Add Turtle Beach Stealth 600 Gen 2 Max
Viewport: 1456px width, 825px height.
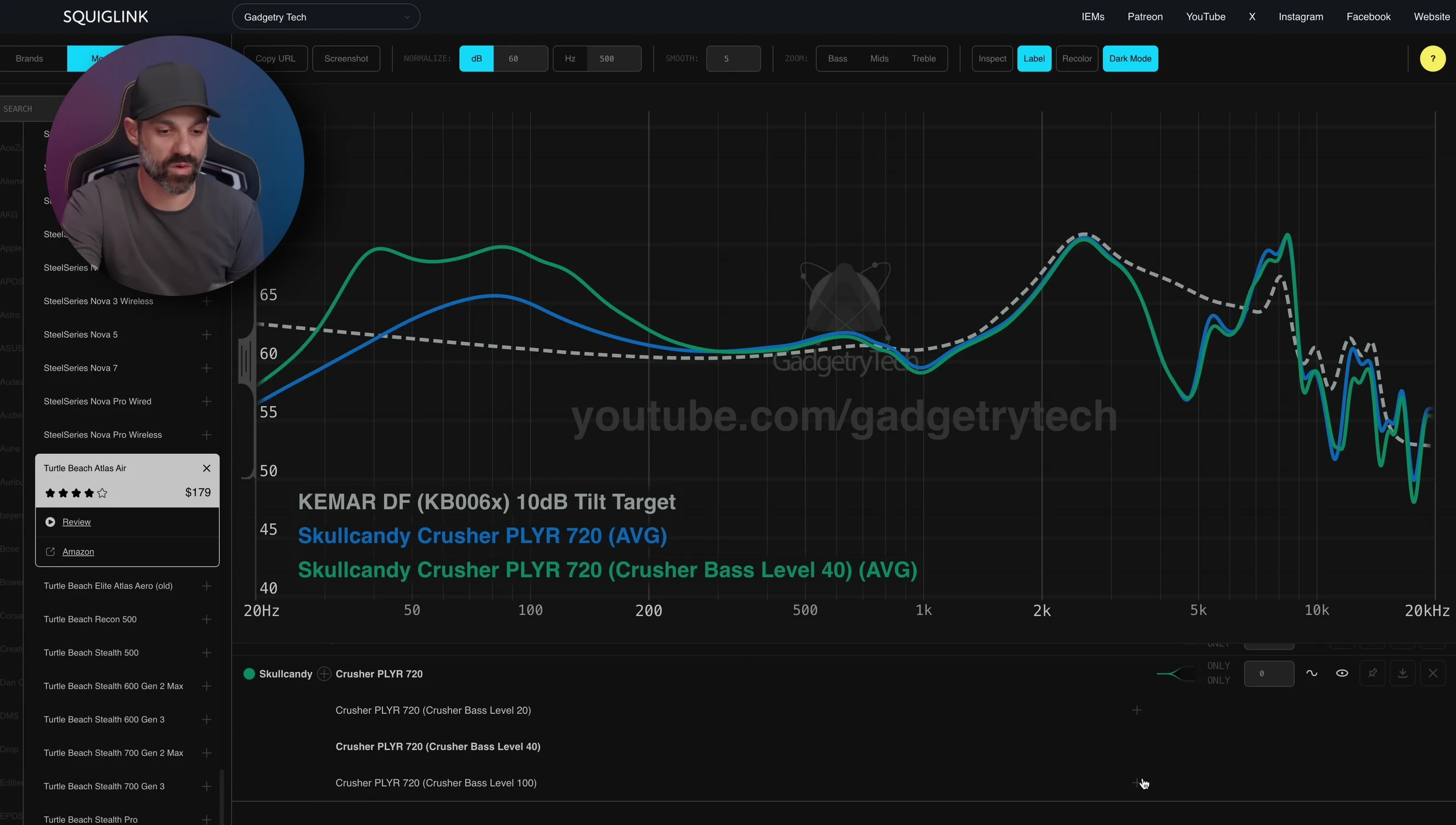(206, 686)
